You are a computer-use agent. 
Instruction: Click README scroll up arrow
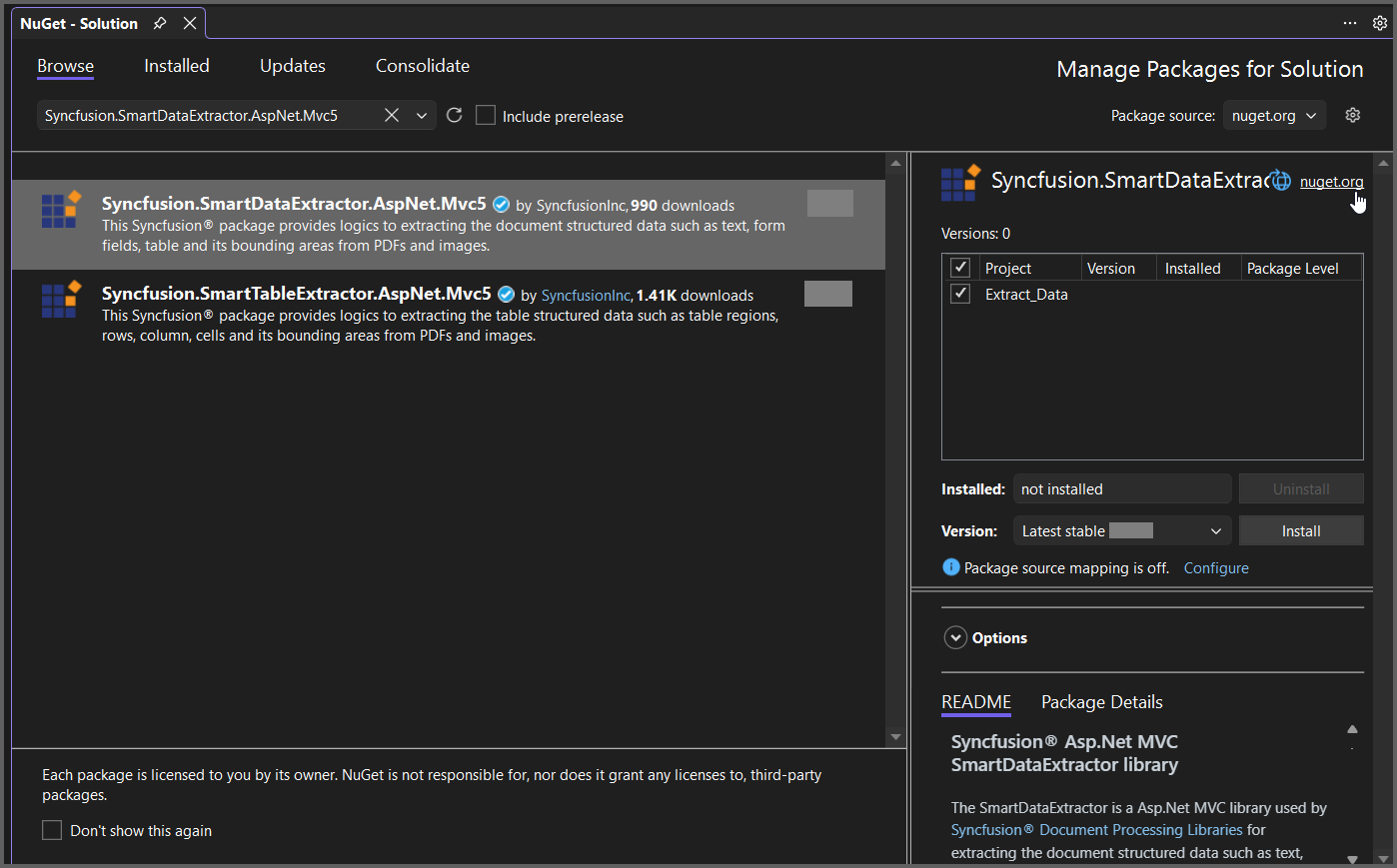[x=1352, y=729]
